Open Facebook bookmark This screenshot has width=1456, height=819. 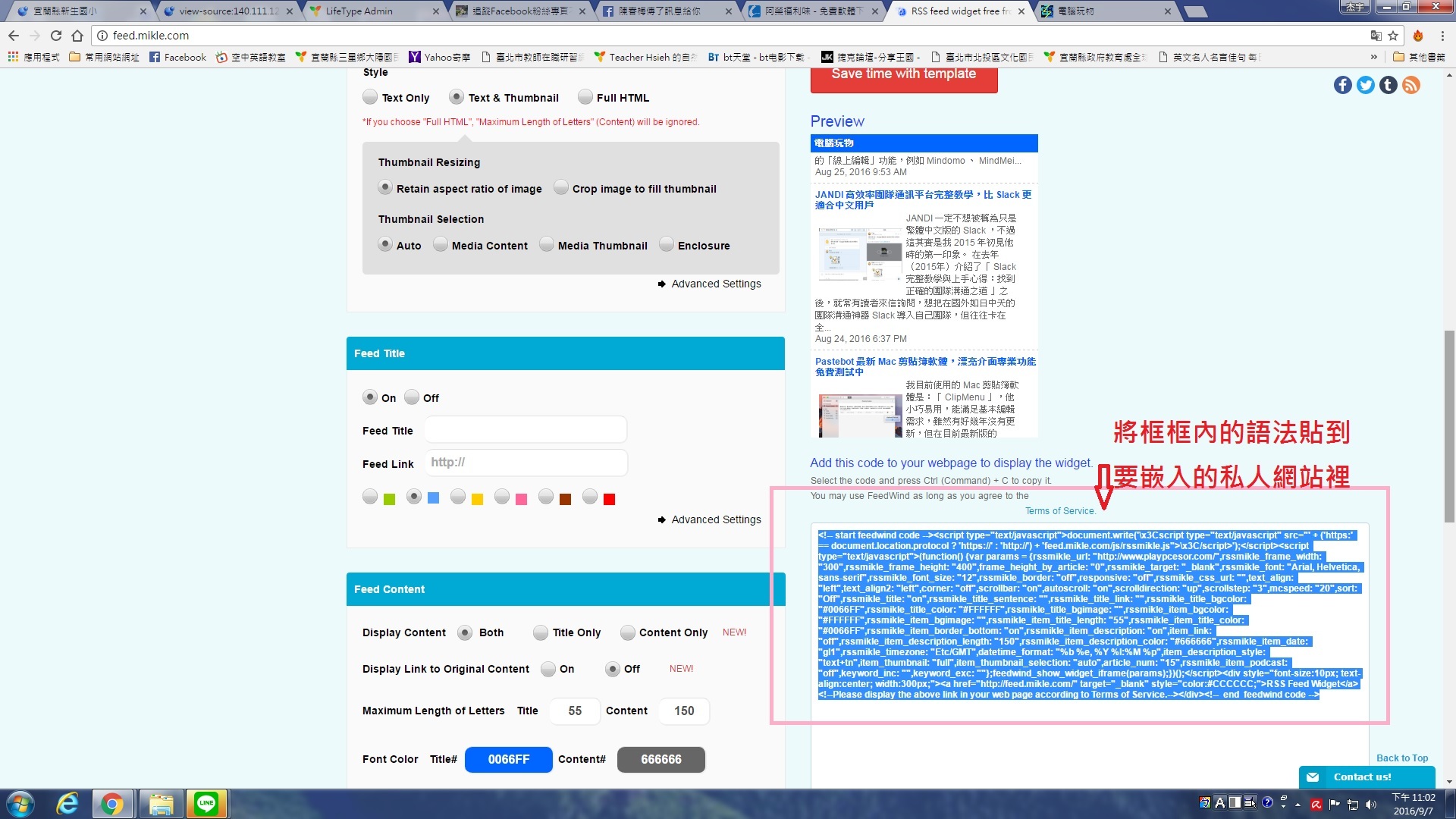point(177,57)
